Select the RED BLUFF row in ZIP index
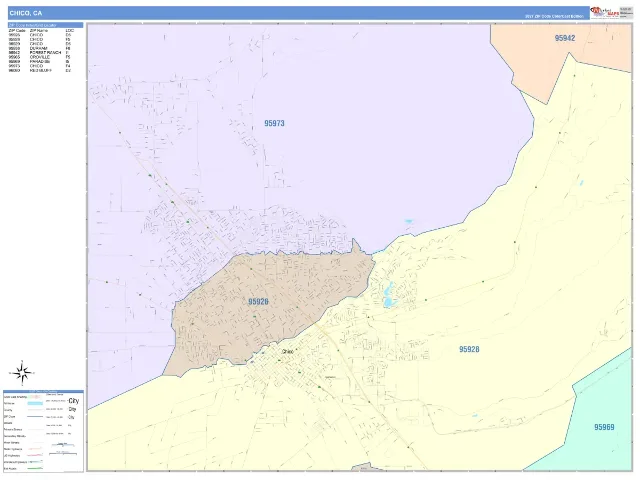The width and height of the screenshot is (640, 480). 39,71
